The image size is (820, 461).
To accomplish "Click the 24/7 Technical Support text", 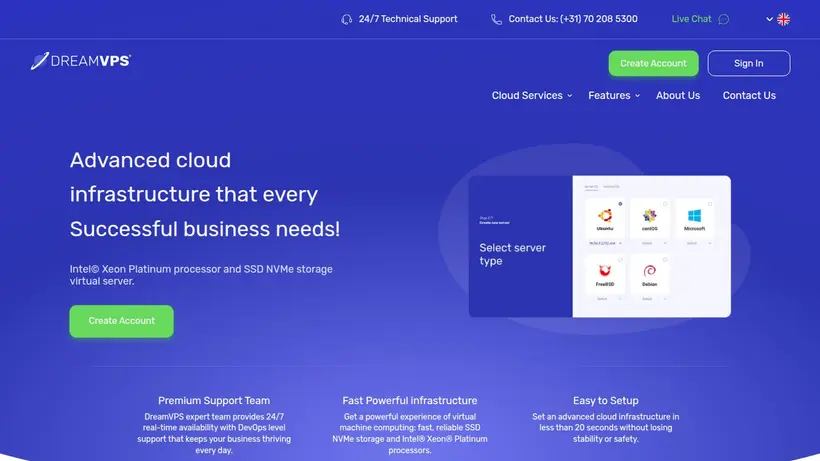I will tap(408, 19).
